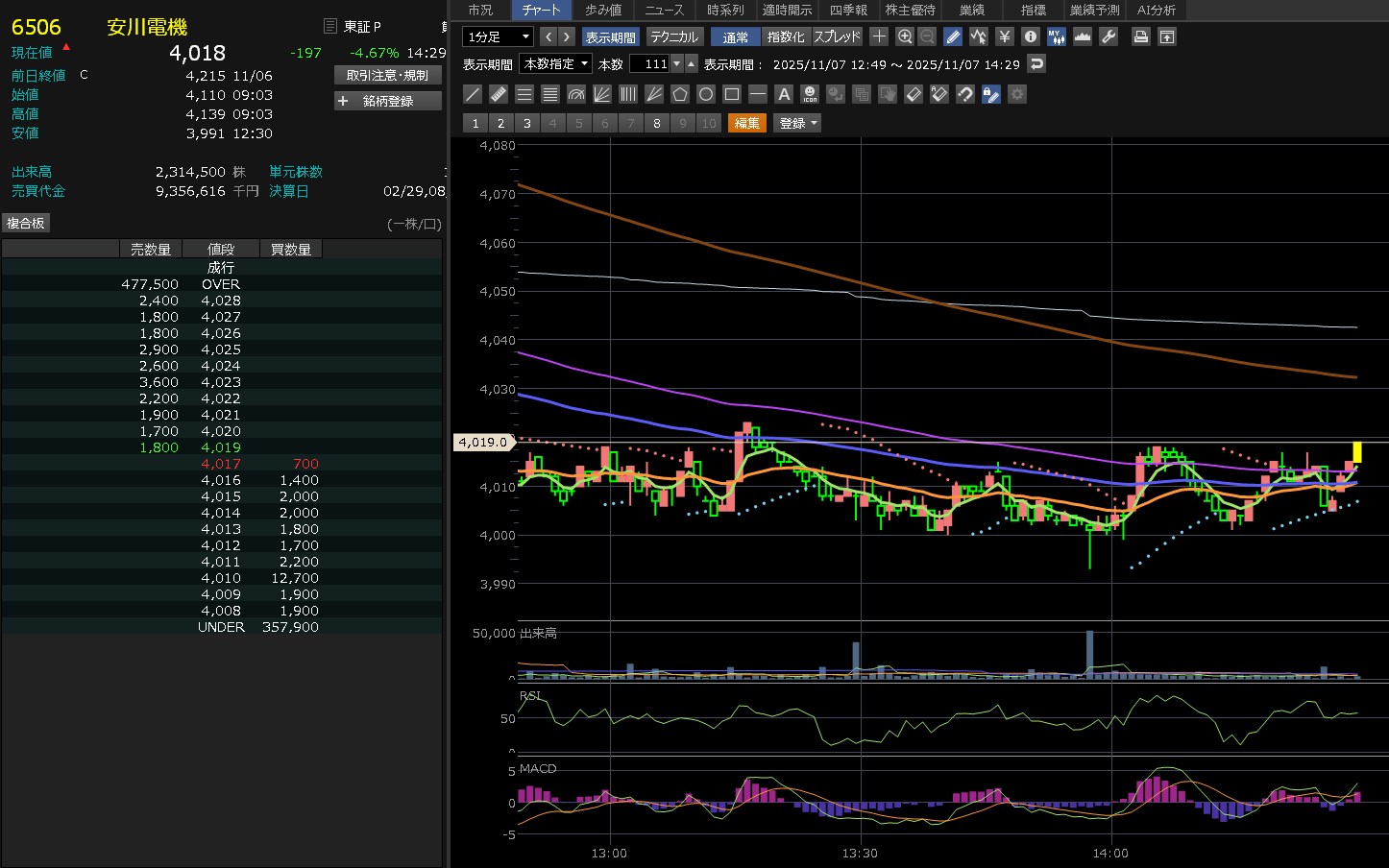Select the ellipse drawing tool
Image resolution: width=1389 pixels, height=868 pixels.
706,94
